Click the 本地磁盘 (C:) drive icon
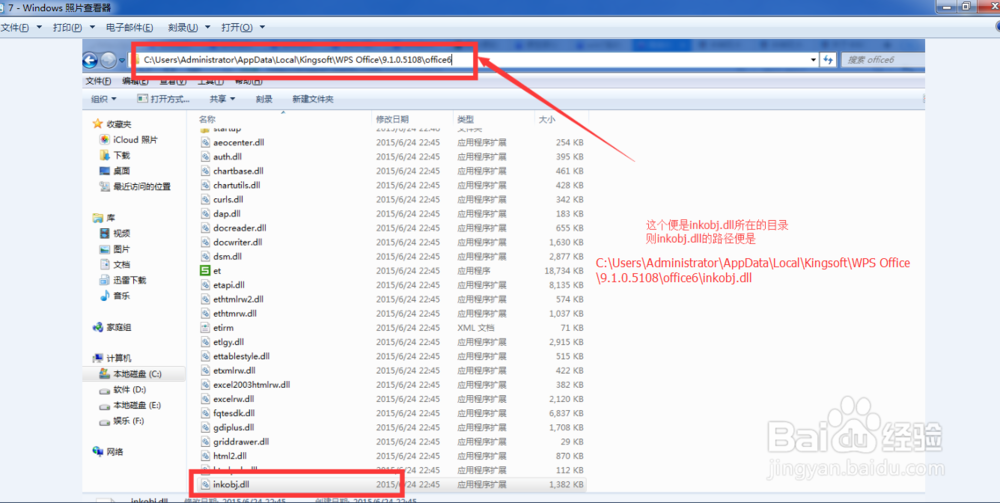This screenshot has width=1000, height=503. (x=105, y=374)
